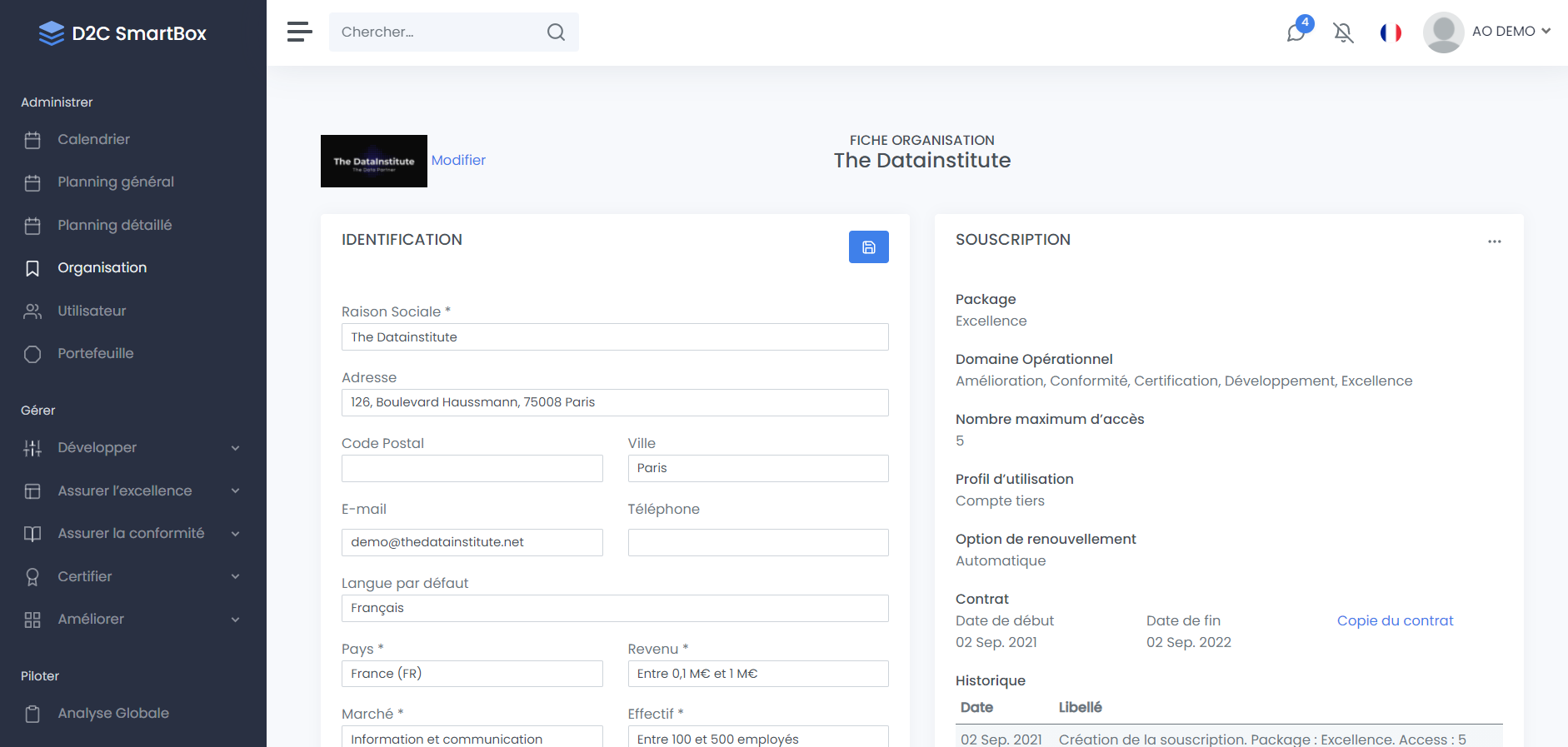
Task: Expand the Certifier sidebar section
Action: point(132,576)
